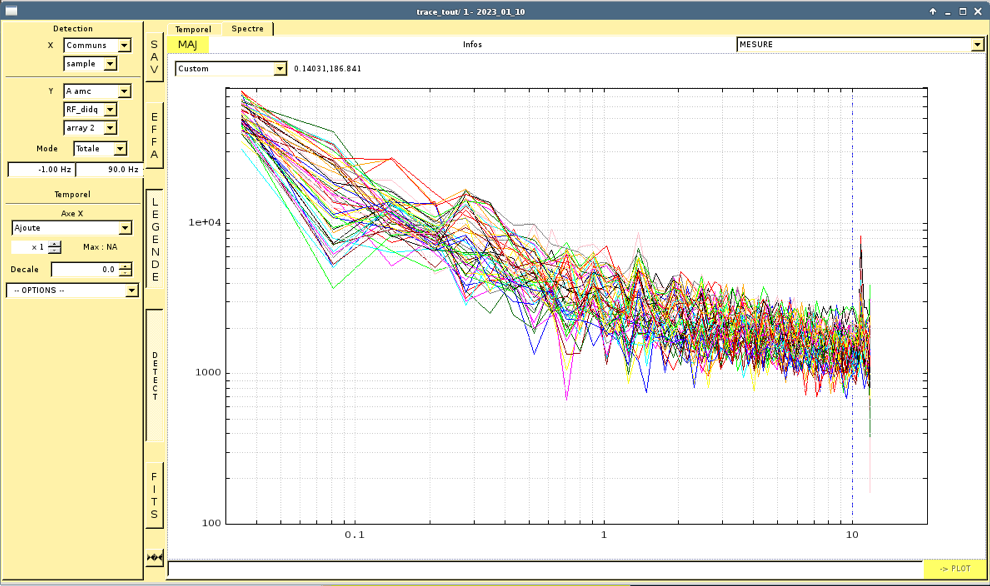Image resolution: width=990 pixels, height=586 pixels.
Task: Open the window menu icon in title bar
Action: 11,11
